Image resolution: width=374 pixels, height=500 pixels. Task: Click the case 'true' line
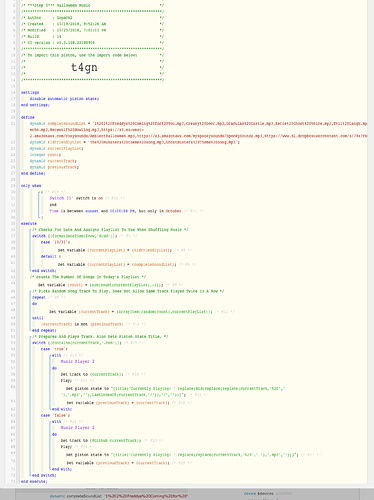(54, 349)
